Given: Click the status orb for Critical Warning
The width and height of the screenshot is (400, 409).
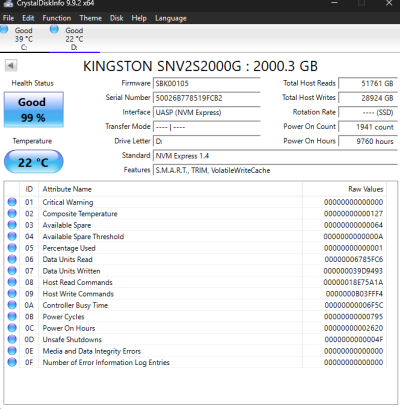Looking at the screenshot, I should pos(12,202).
